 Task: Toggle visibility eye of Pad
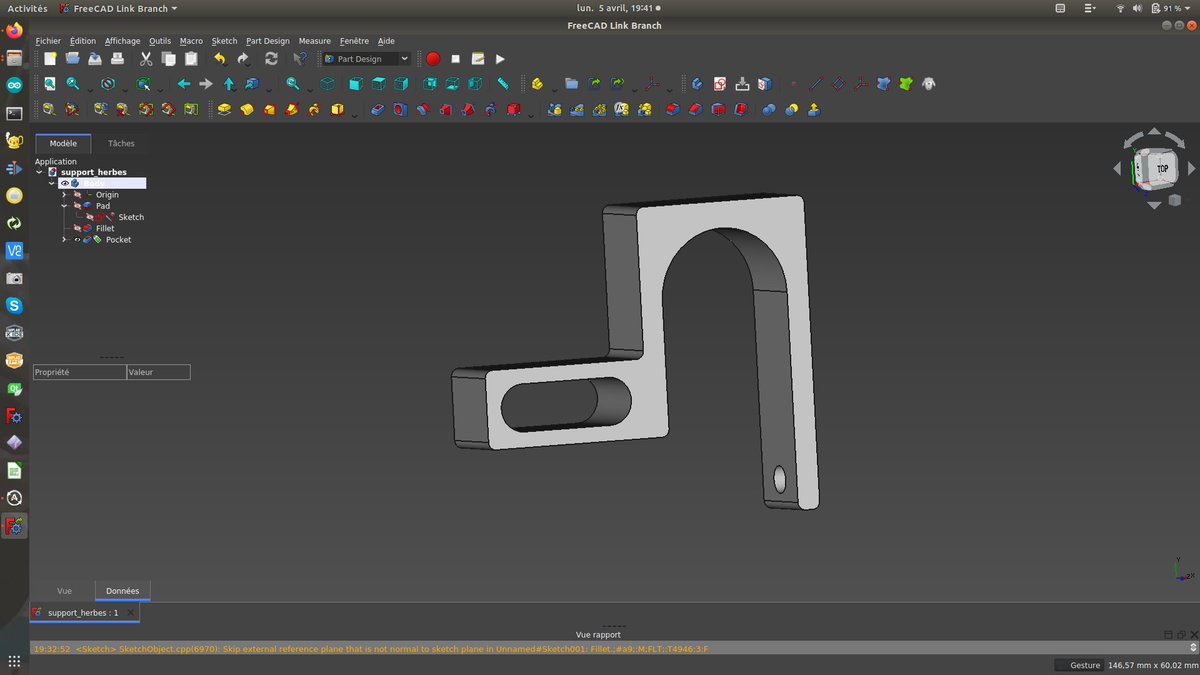click(77, 206)
